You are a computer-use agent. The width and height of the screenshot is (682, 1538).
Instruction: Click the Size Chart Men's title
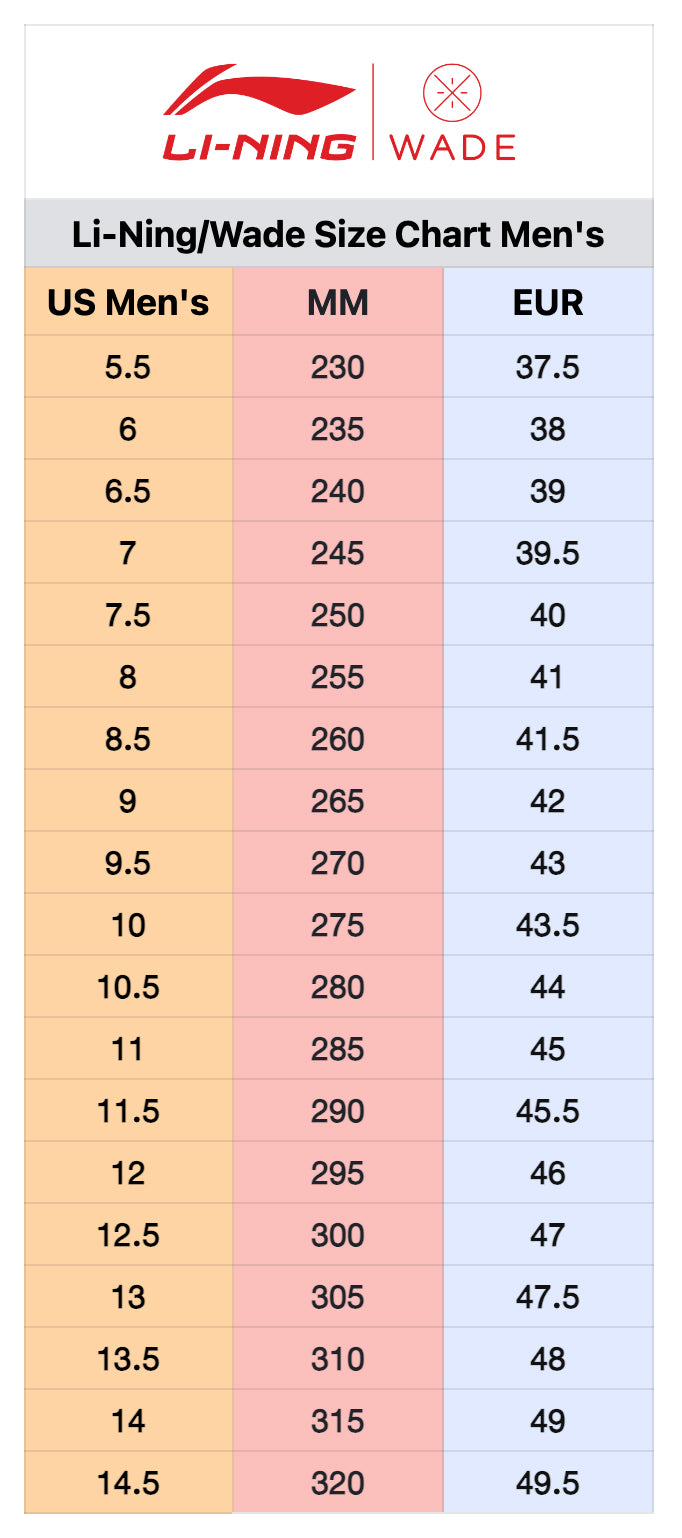[338, 234]
